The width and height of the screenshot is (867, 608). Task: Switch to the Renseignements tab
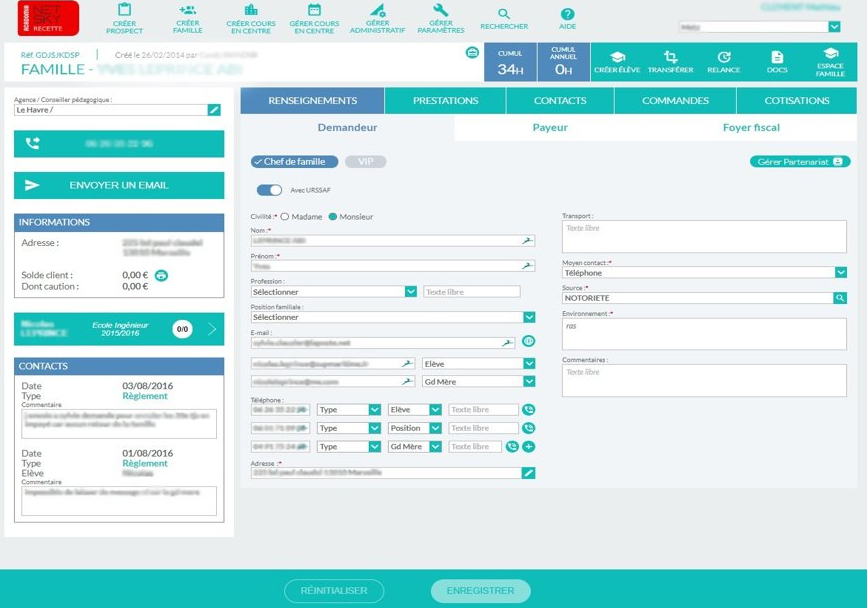[x=312, y=101]
